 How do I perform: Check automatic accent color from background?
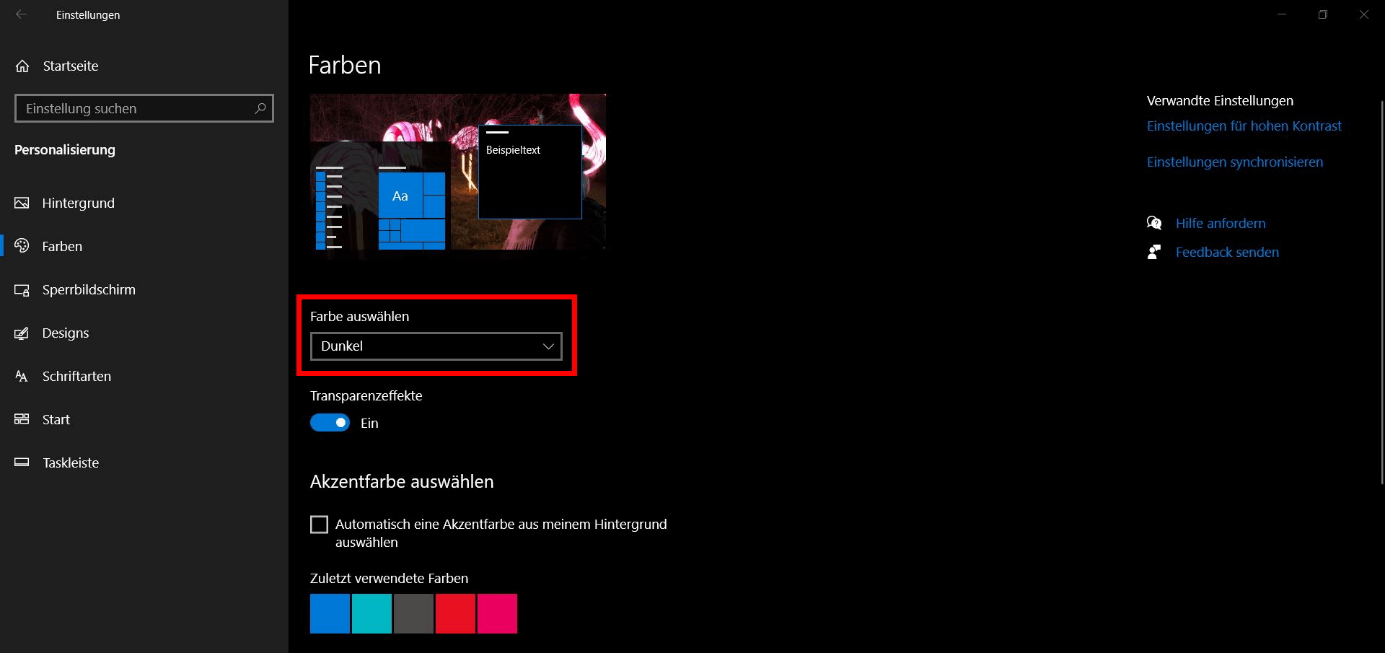point(319,524)
